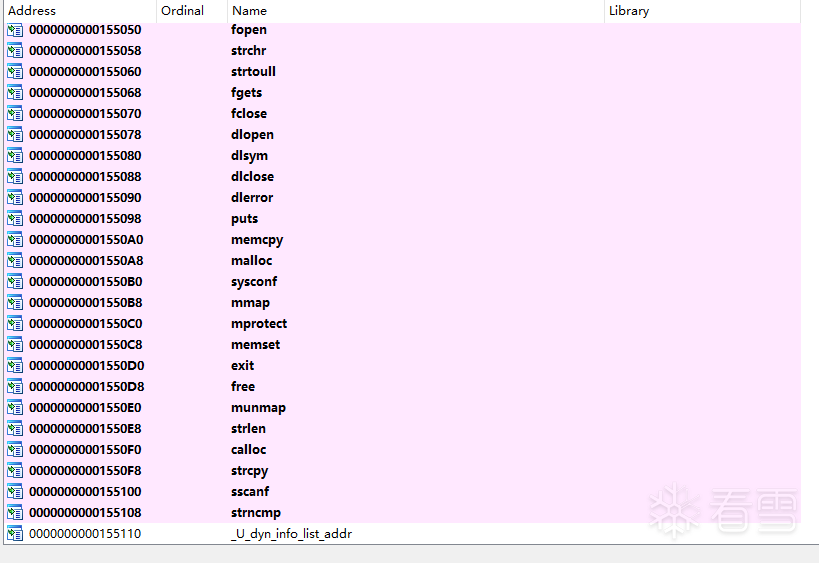Viewport: 819px width, 563px height.
Task: Select the munmap import name
Action: click(258, 408)
